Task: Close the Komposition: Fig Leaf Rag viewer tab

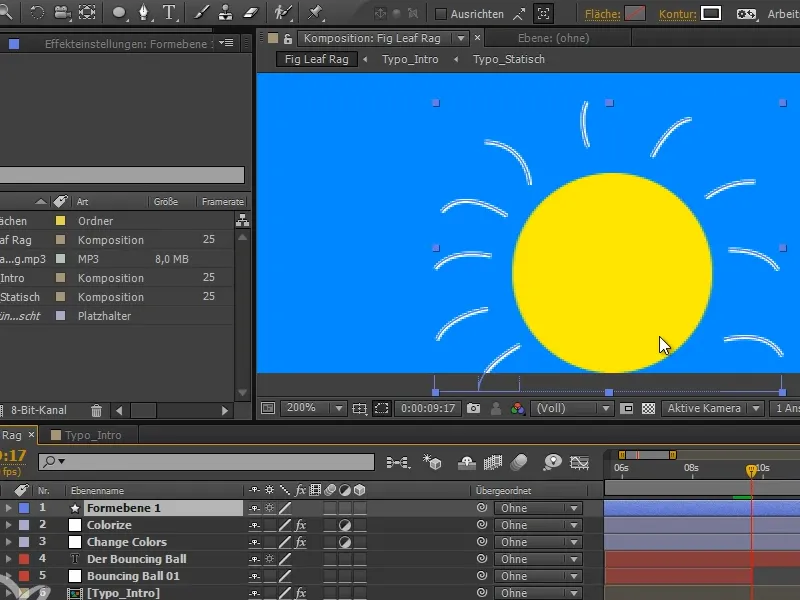Action: pos(477,38)
